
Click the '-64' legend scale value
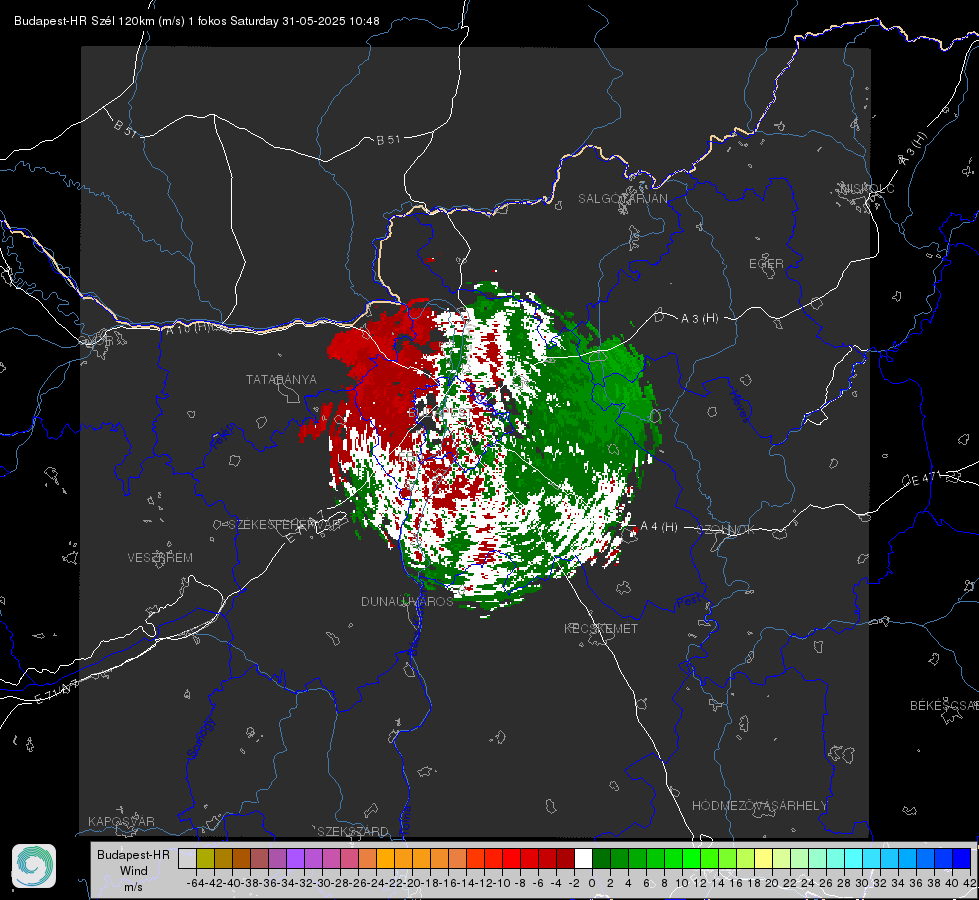tap(195, 883)
